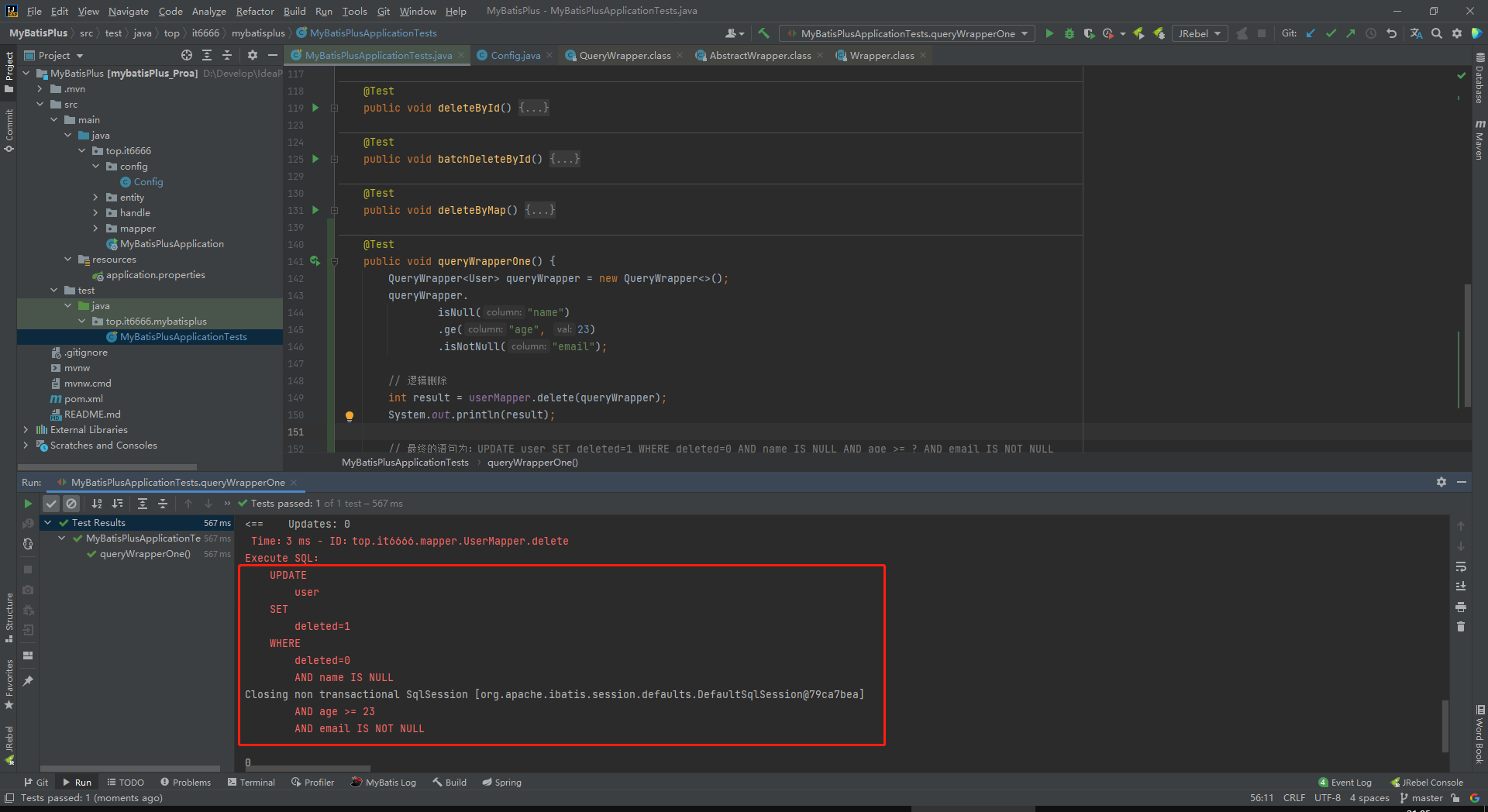Viewport: 1488px width, 812px height.
Task: Expand Scratches and Consoles node
Action: [26, 446]
